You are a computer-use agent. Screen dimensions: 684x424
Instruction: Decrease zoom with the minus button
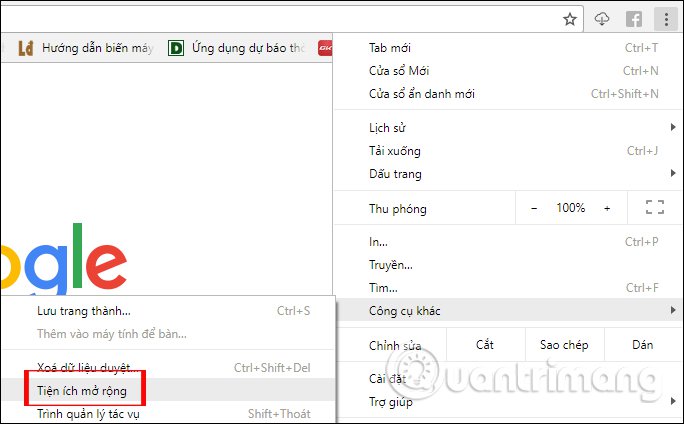click(x=534, y=209)
